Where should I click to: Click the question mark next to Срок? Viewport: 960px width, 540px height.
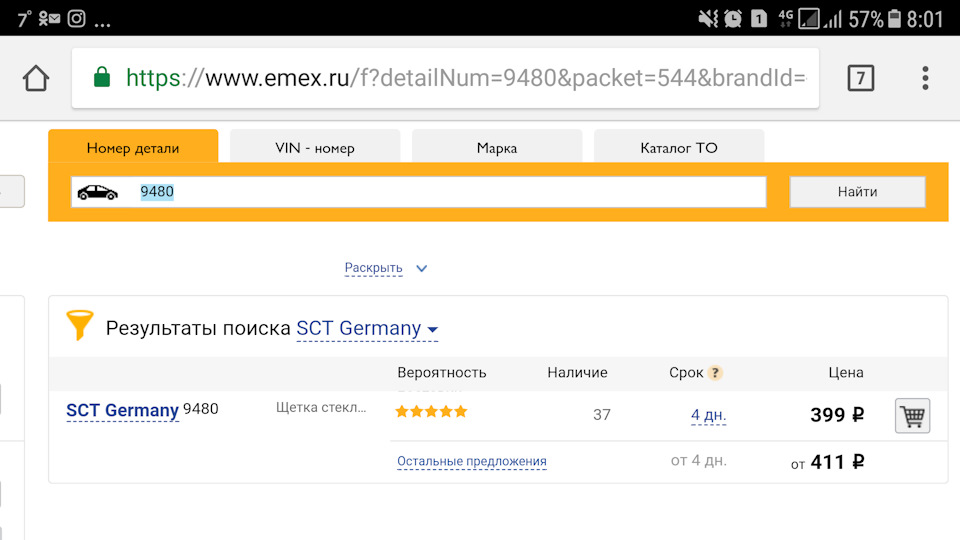click(715, 373)
